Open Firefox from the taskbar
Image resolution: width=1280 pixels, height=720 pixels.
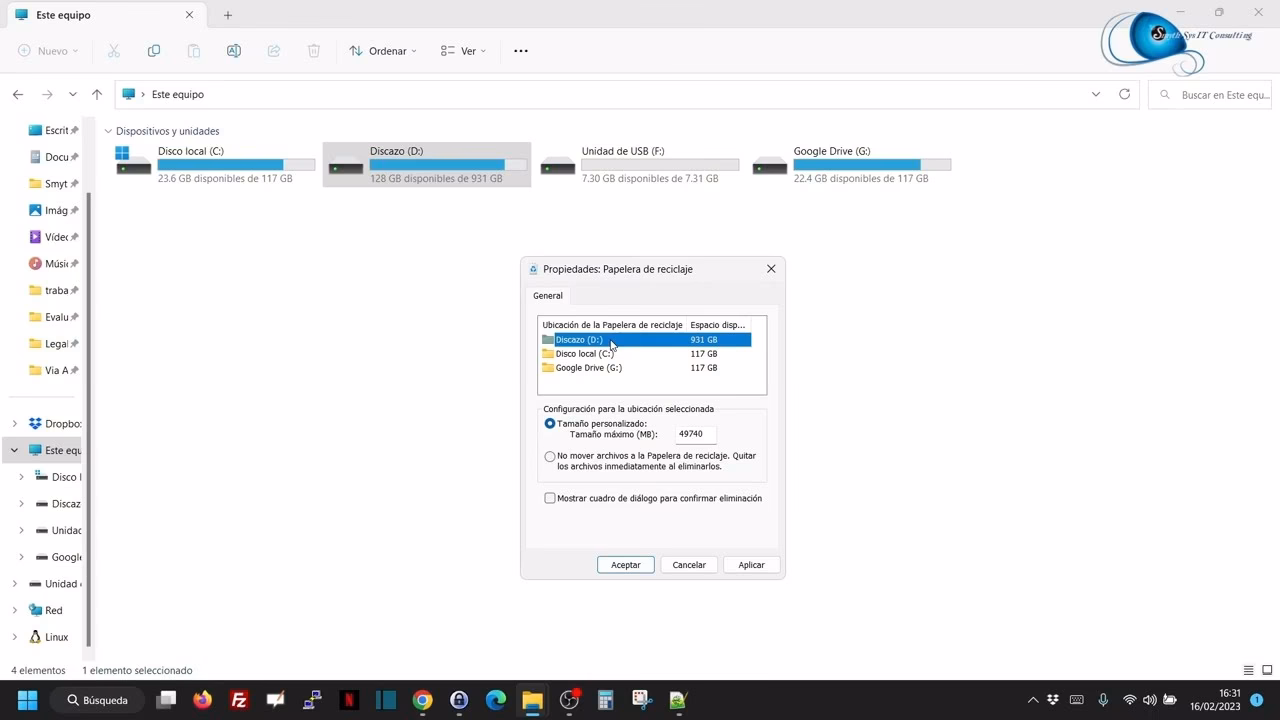pyautogui.click(x=202, y=700)
